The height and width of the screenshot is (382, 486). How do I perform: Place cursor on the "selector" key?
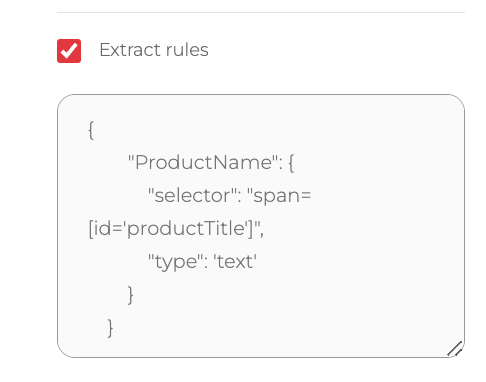point(192,195)
